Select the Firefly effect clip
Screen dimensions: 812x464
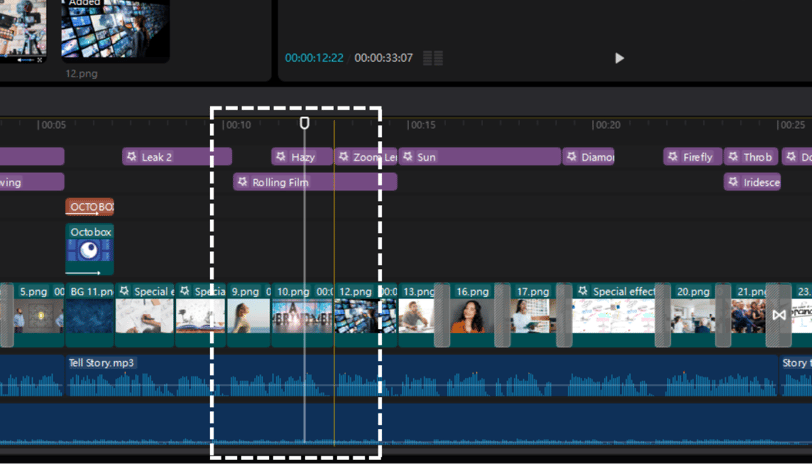(692, 157)
